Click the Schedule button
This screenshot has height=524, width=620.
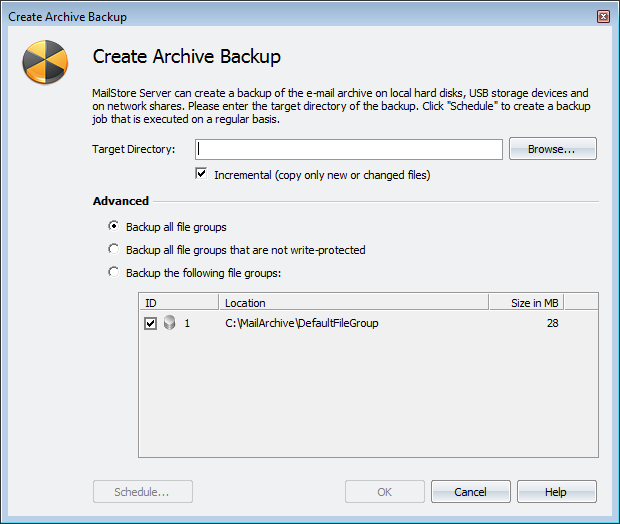tap(142, 492)
